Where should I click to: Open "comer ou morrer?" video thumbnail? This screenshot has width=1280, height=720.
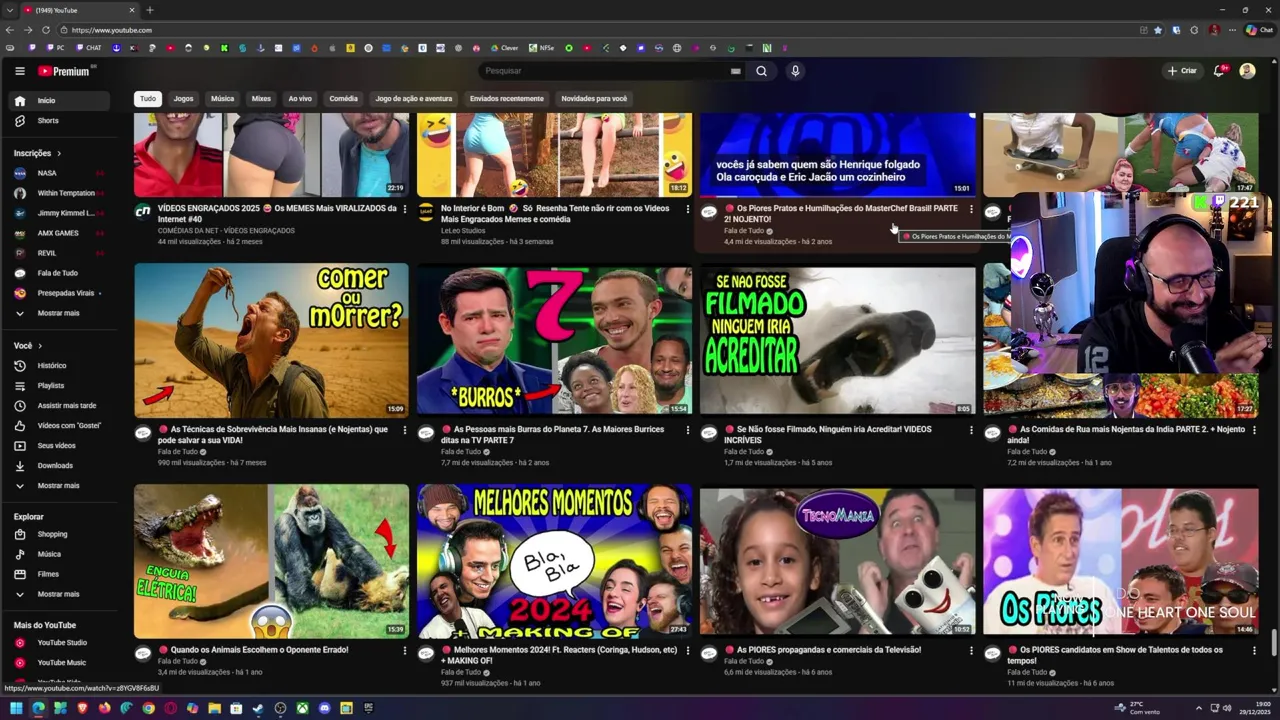(x=271, y=340)
